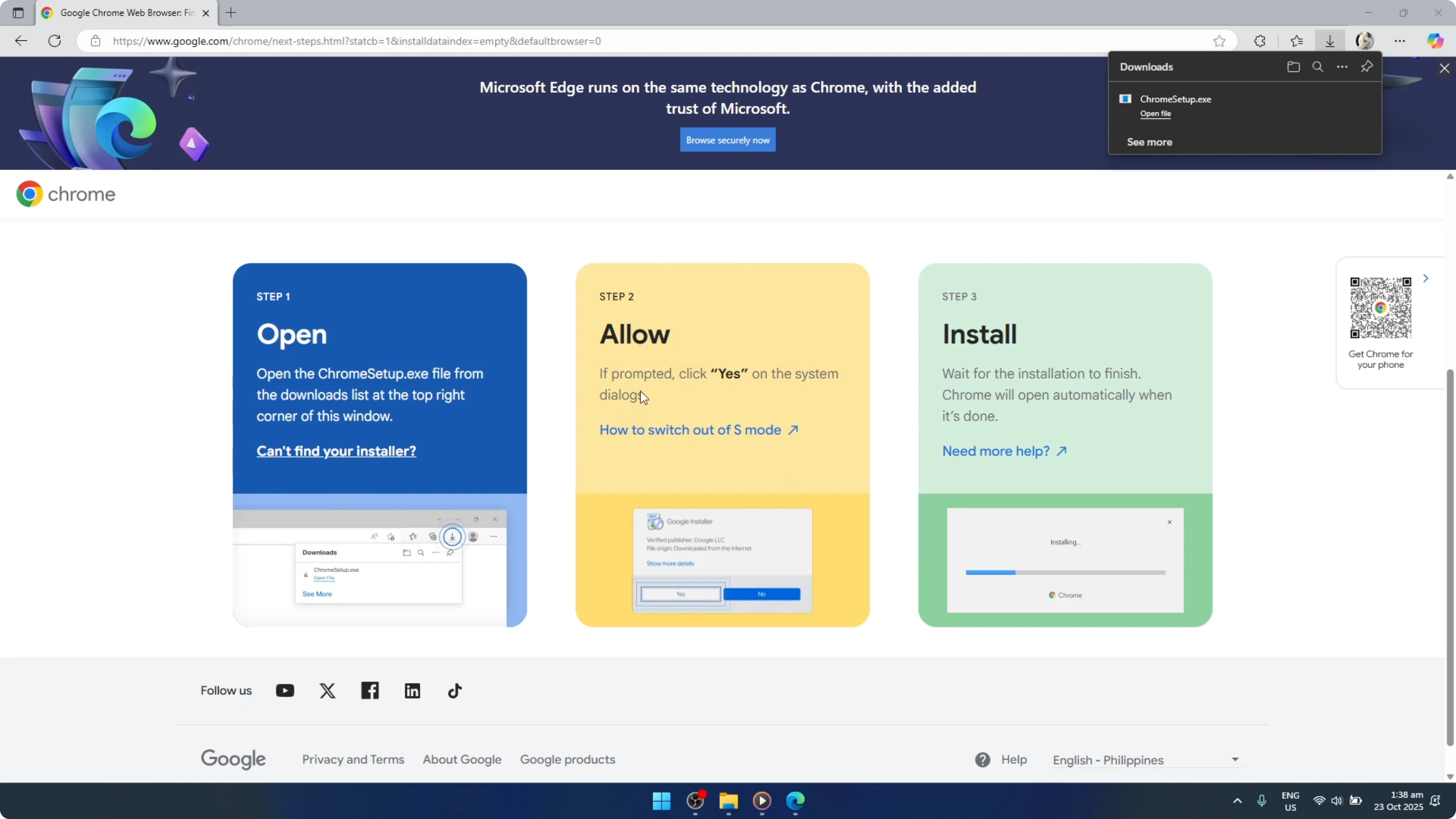The image size is (1456, 819).
Task: Visit the TikTok follow link
Action: pos(455,691)
